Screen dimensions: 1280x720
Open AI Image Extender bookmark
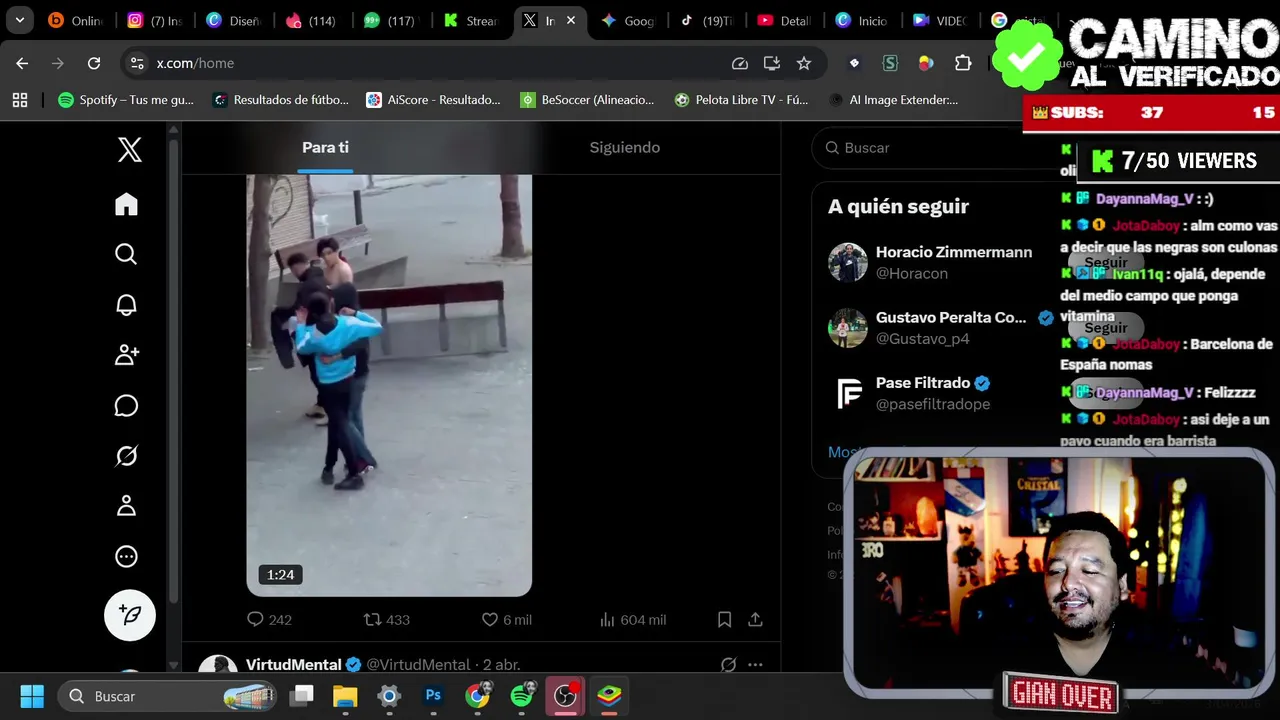pos(894,100)
